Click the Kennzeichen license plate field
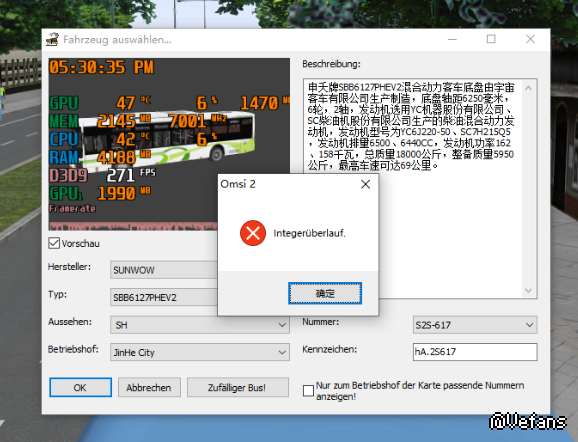This screenshot has height=442, width=578. point(475,352)
